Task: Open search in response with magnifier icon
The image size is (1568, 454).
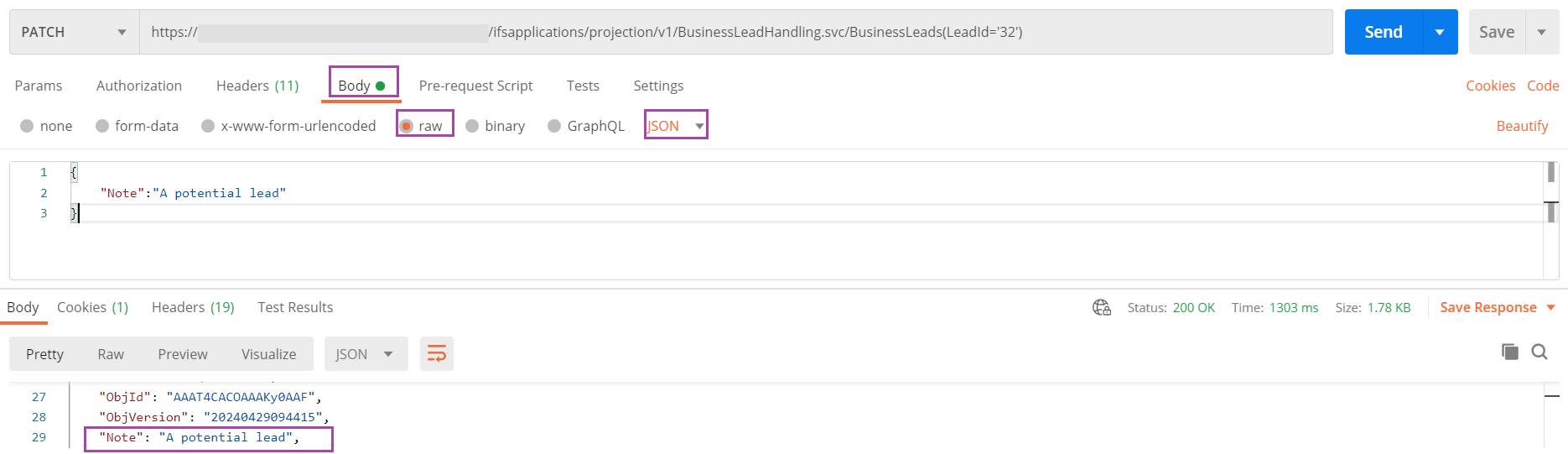Action: [1539, 352]
